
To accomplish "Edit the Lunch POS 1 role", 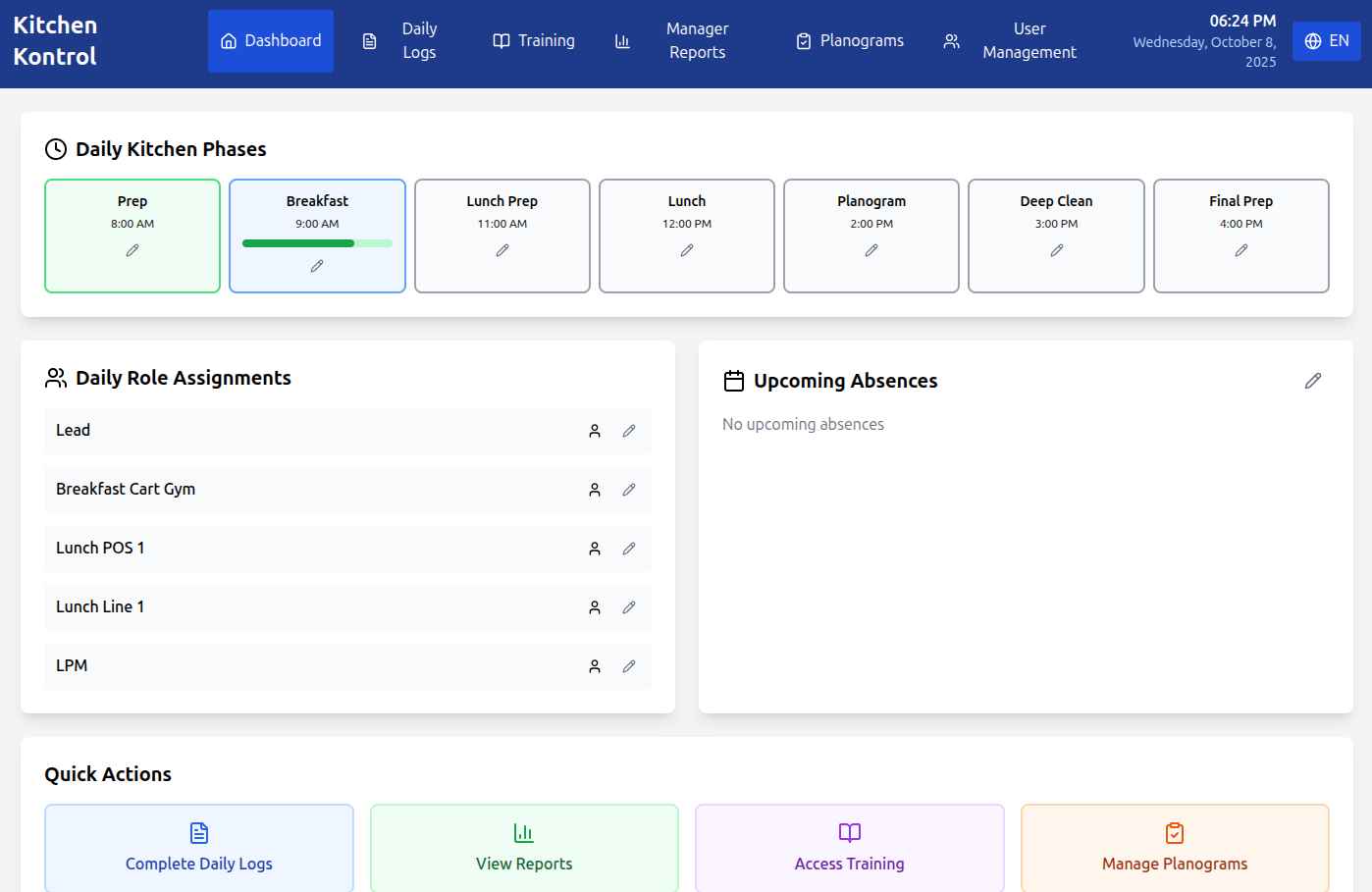I will 629,549.
